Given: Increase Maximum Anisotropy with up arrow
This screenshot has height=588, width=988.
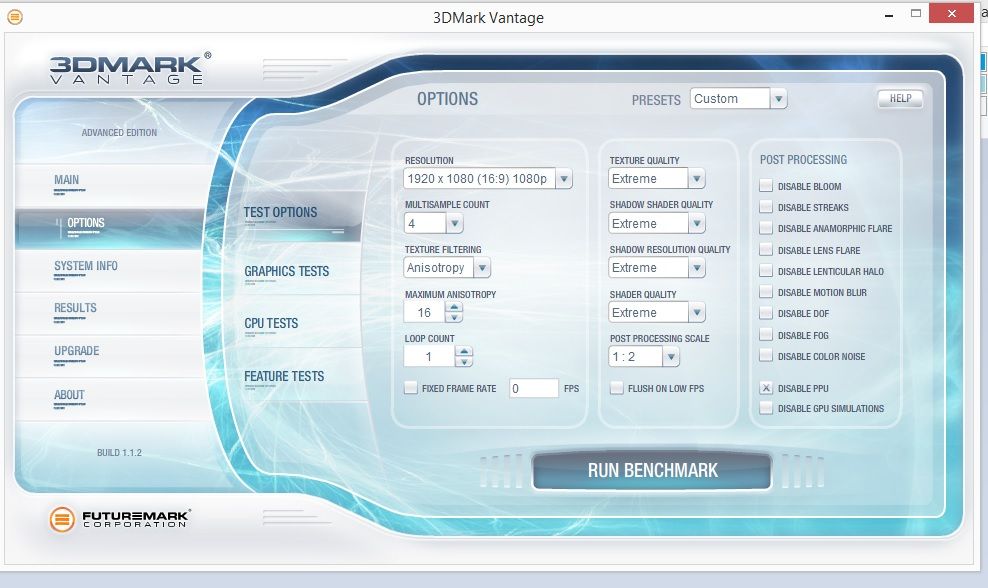Looking at the screenshot, I should [x=454, y=307].
